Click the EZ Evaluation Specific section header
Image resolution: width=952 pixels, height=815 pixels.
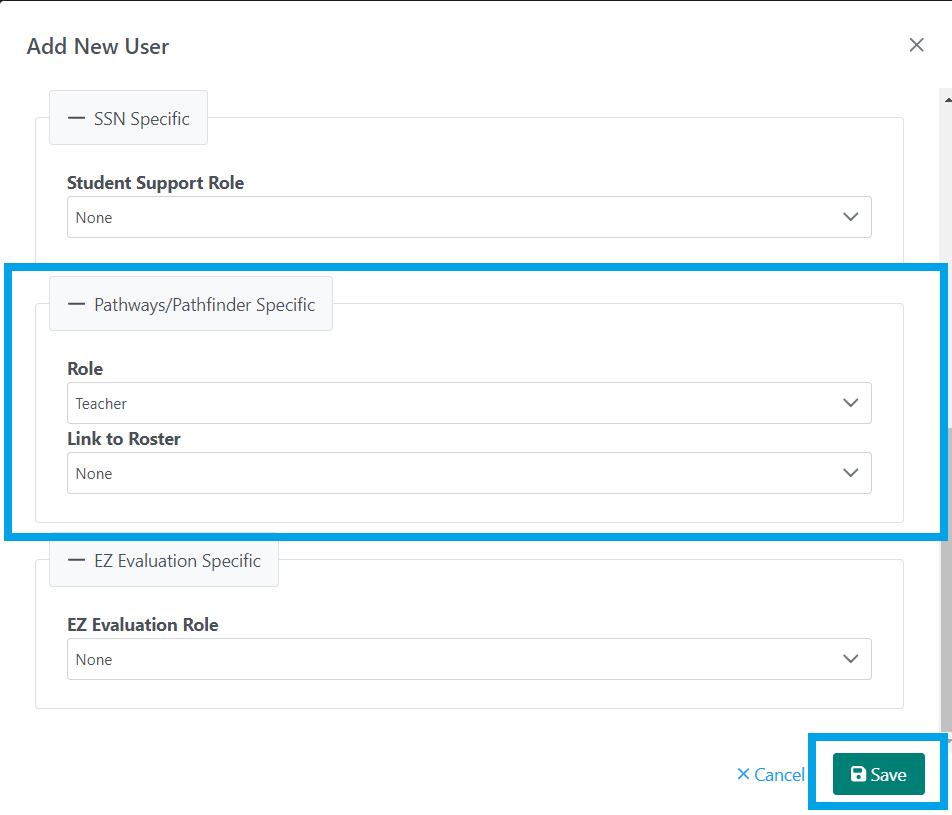coord(176,561)
